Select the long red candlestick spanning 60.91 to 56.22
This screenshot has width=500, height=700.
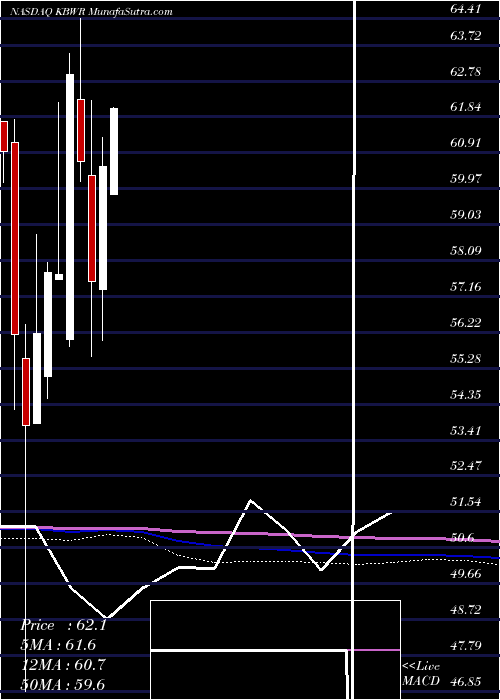tap(15, 238)
